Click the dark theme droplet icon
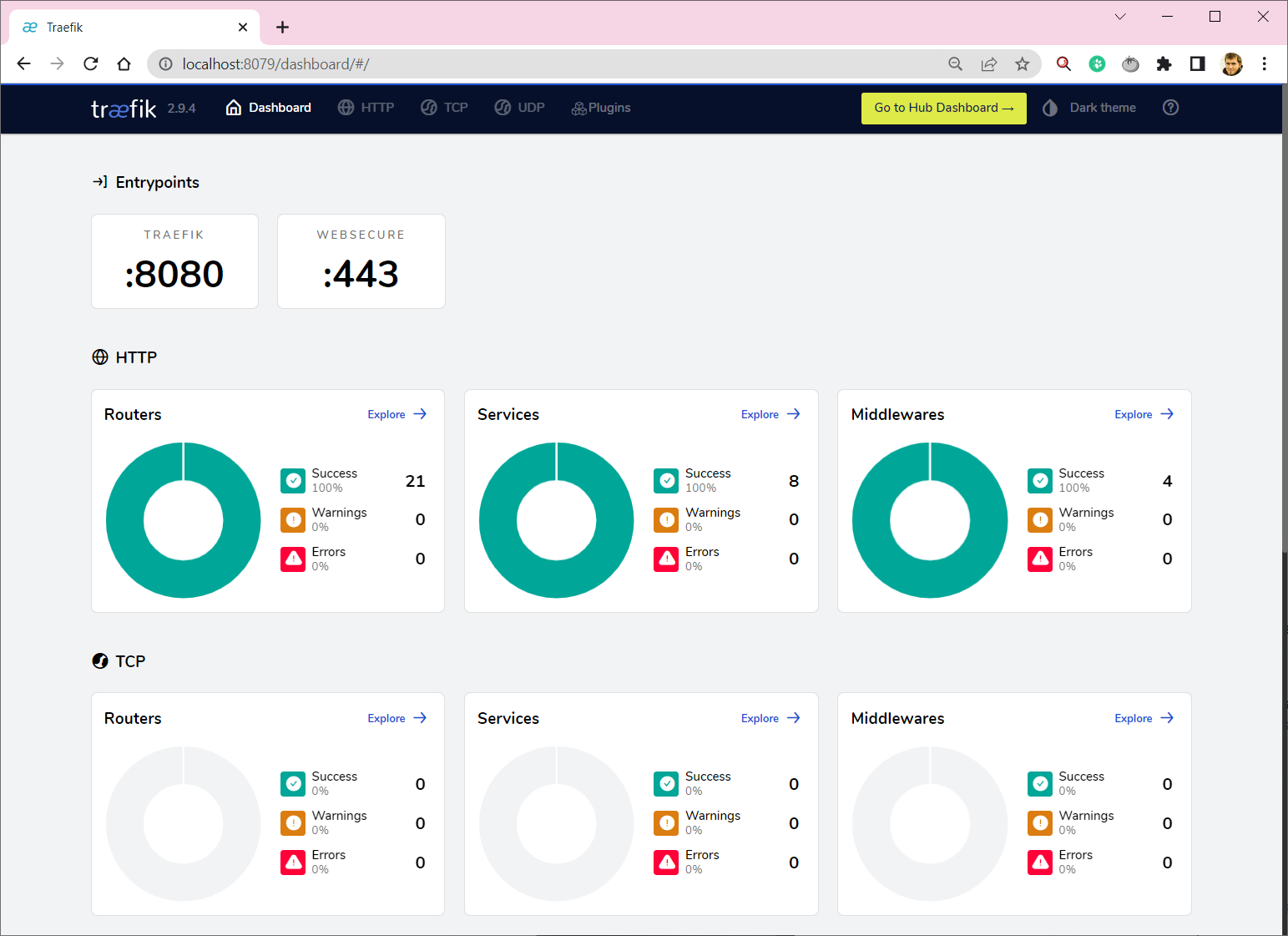Image resolution: width=1288 pixels, height=936 pixels. [x=1049, y=108]
